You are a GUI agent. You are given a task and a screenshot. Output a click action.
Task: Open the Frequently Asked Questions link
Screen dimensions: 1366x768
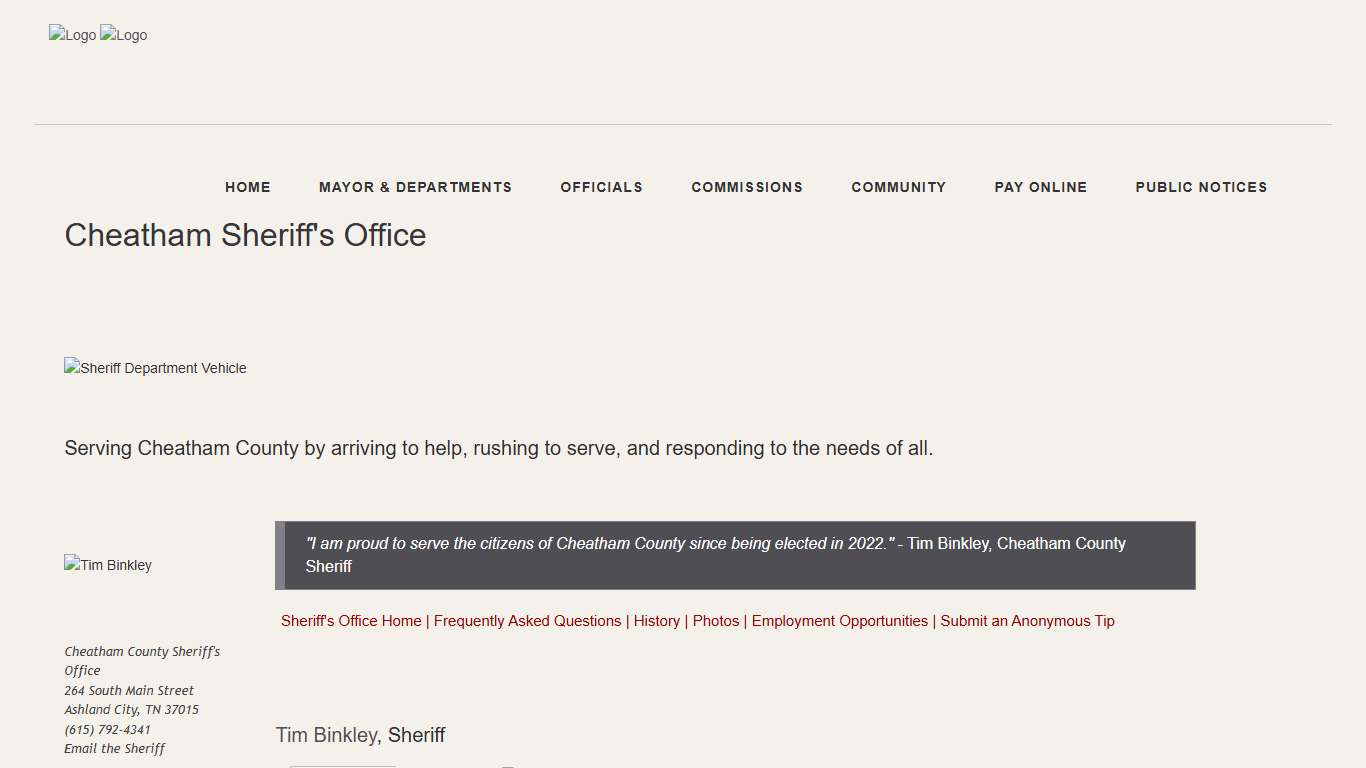pos(527,621)
